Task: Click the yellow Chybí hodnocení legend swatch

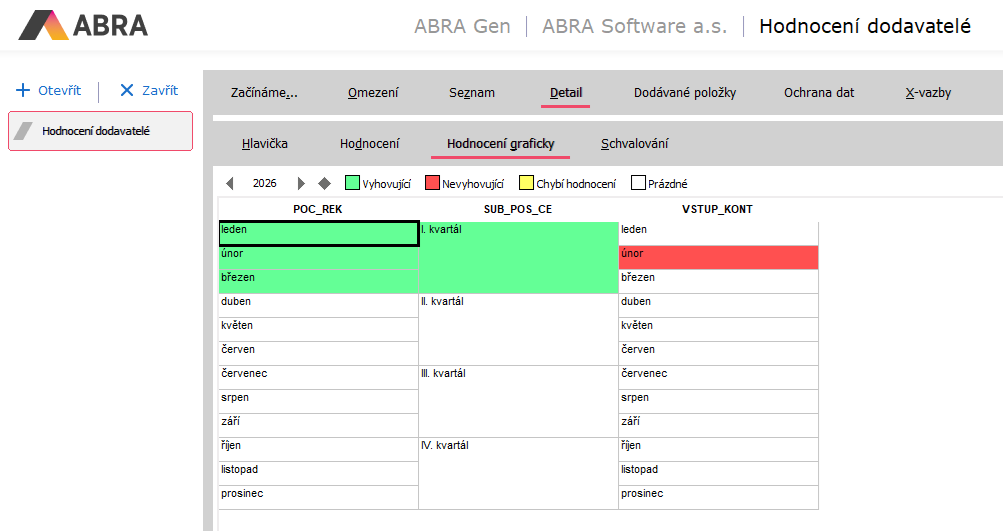Action: [x=526, y=184]
